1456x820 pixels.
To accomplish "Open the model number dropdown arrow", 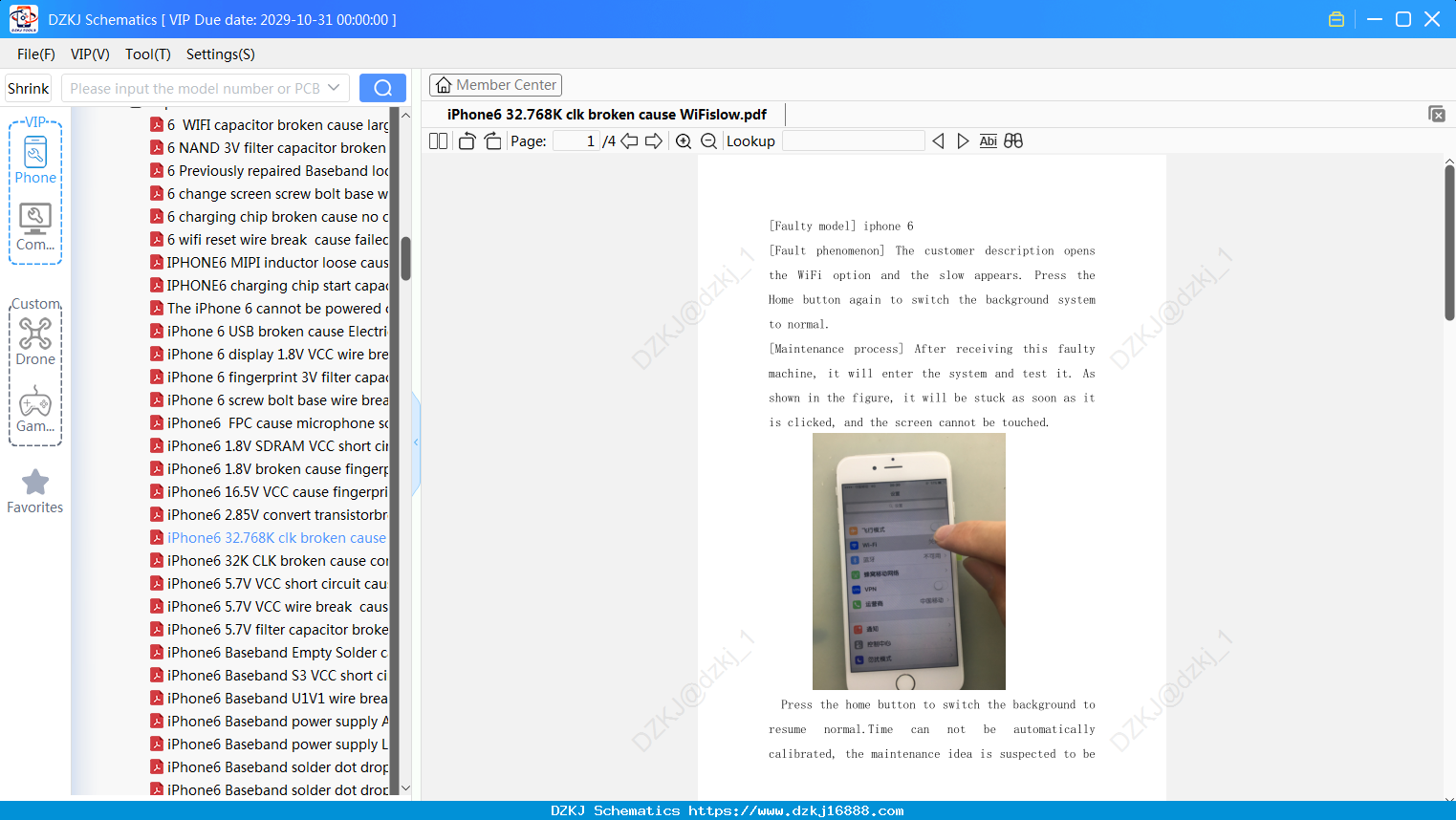I will click(x=334, y=88).
